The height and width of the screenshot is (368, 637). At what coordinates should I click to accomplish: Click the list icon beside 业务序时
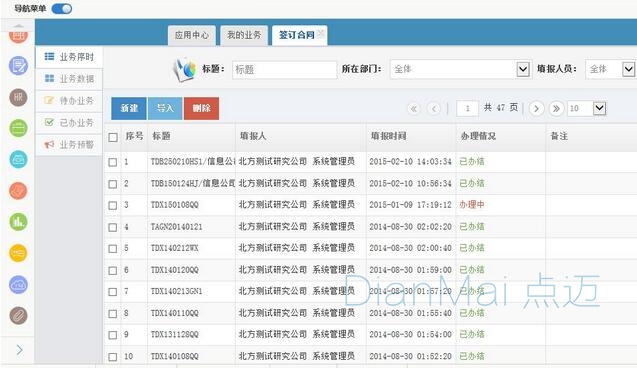point(49,56)
